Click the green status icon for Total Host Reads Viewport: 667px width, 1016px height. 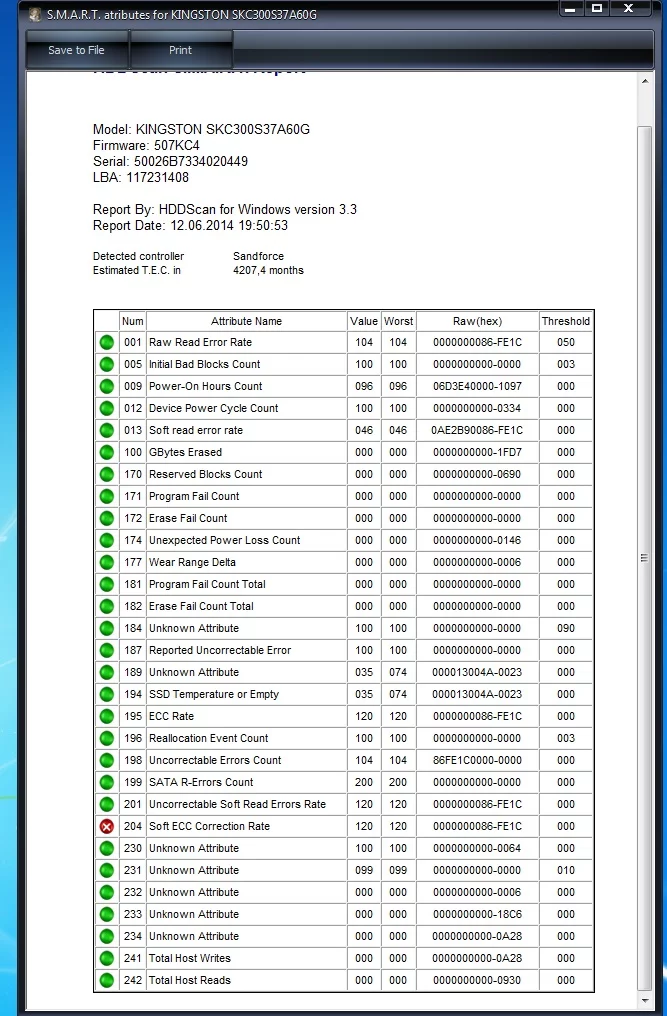[107, 980]
